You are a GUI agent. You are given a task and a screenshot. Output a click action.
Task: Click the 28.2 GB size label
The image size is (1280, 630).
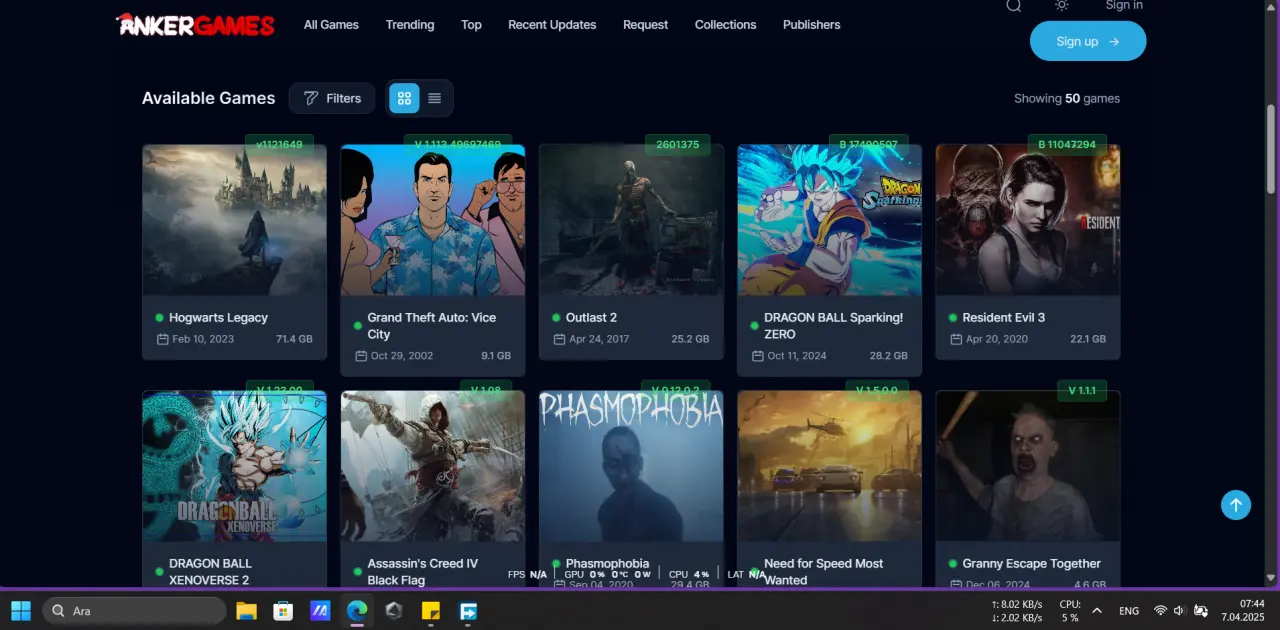tap(889, 356)
